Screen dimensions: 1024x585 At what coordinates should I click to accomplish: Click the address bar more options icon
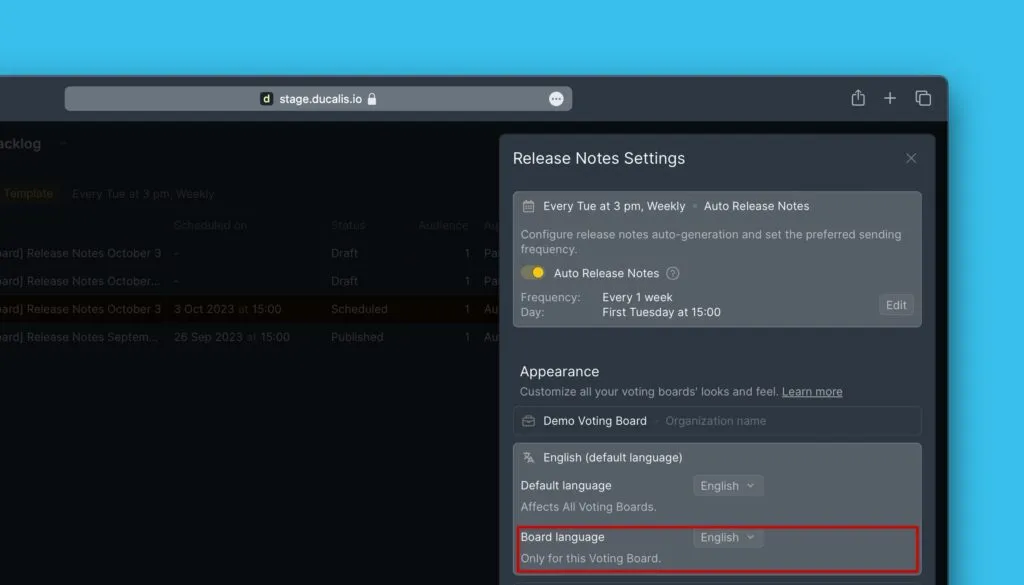[556, 99]
